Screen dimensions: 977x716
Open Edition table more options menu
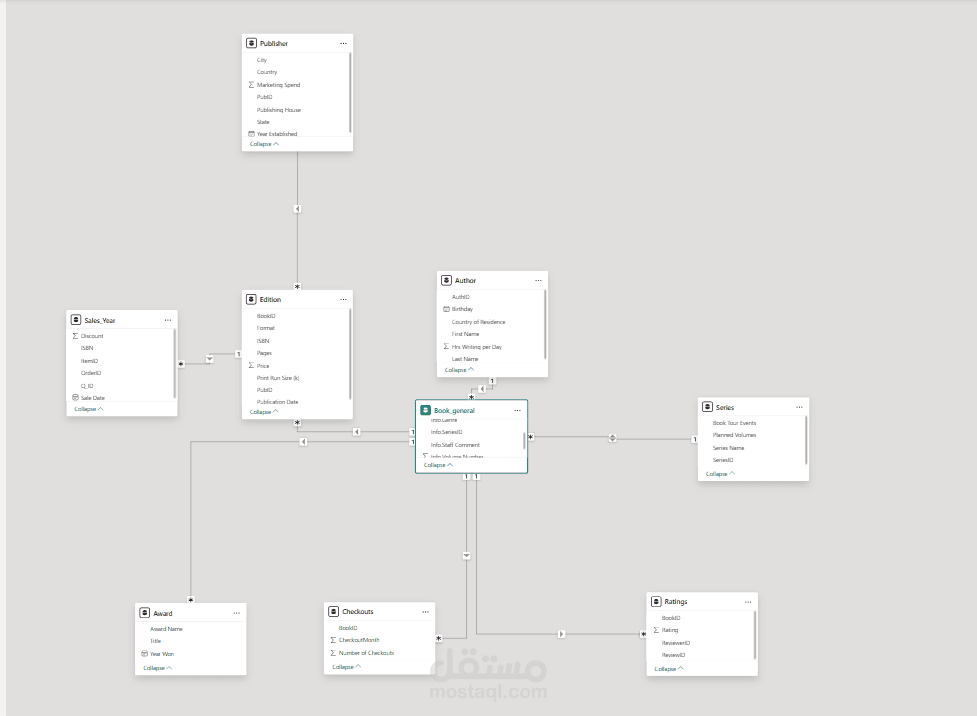click(343, 300)
